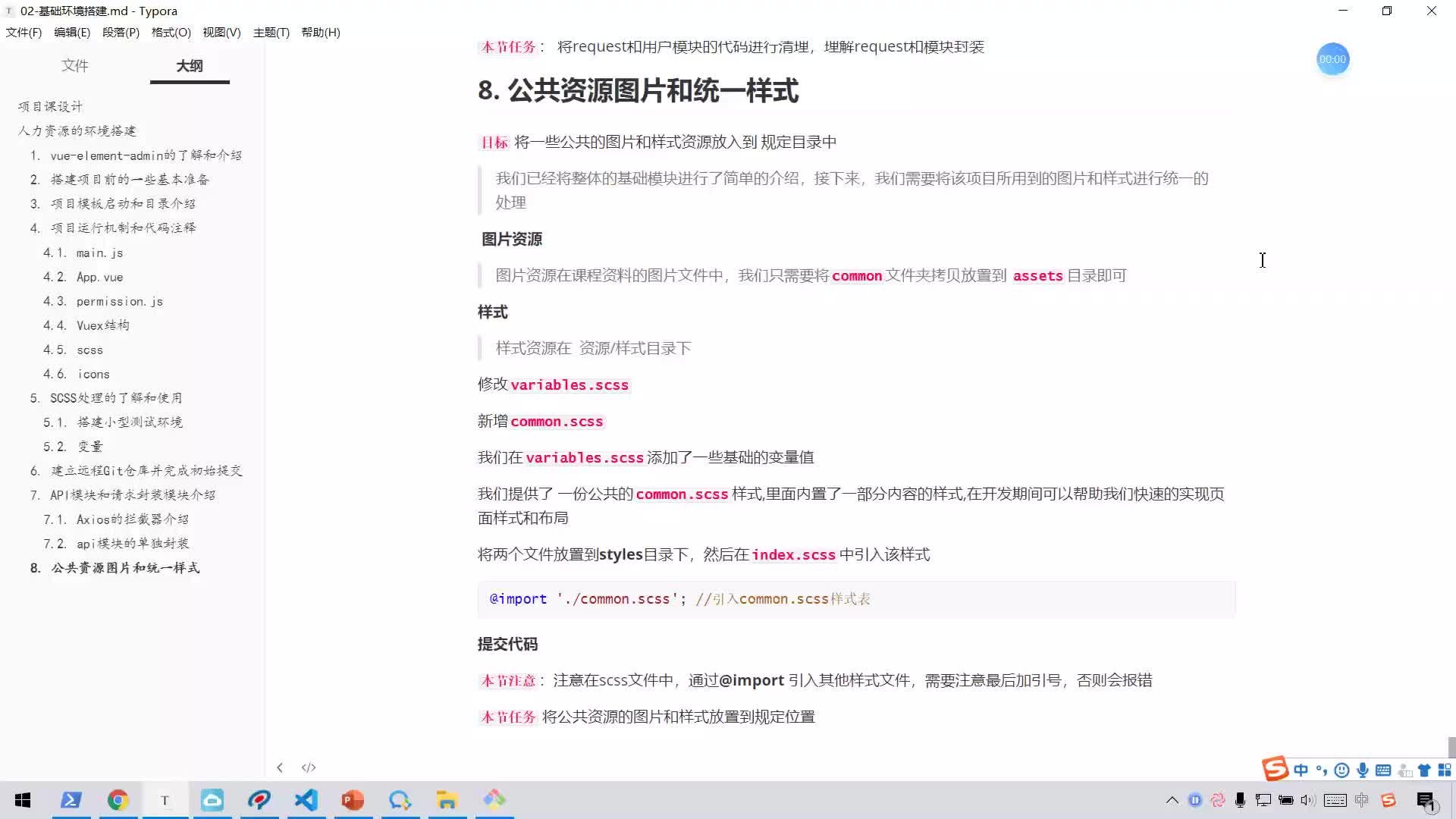Open Sogou skin shirt icon
This screenshot has width=1456, height=819.
pyautogui.click(x=1424, y=770)
